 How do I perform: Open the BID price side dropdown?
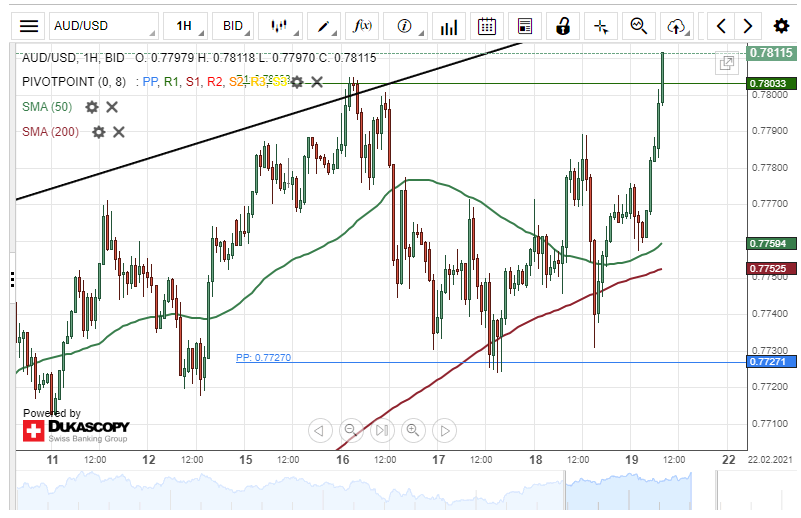[233, 26]
